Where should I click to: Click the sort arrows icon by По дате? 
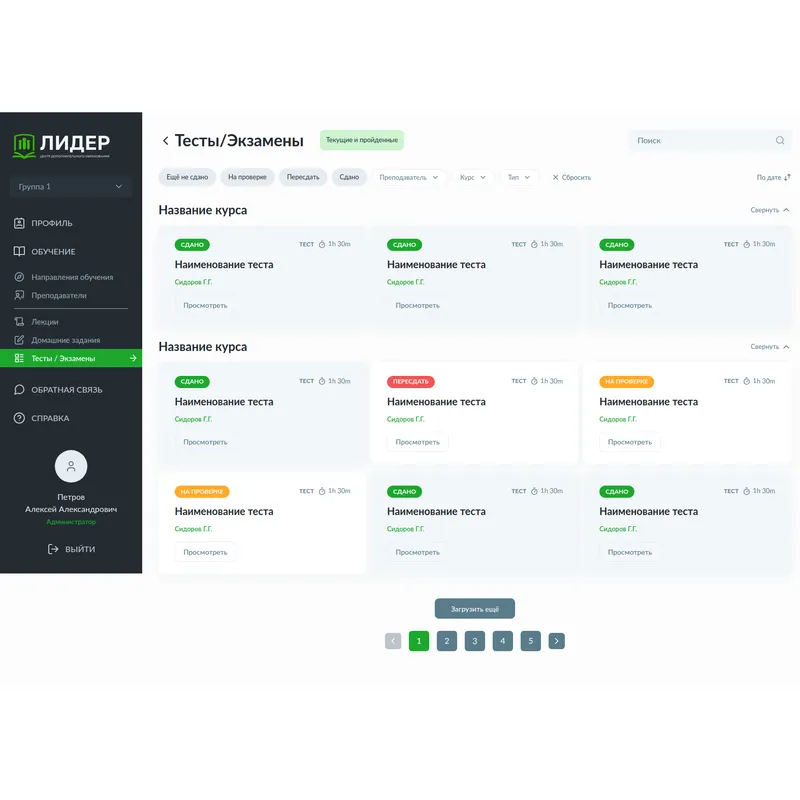788,177
